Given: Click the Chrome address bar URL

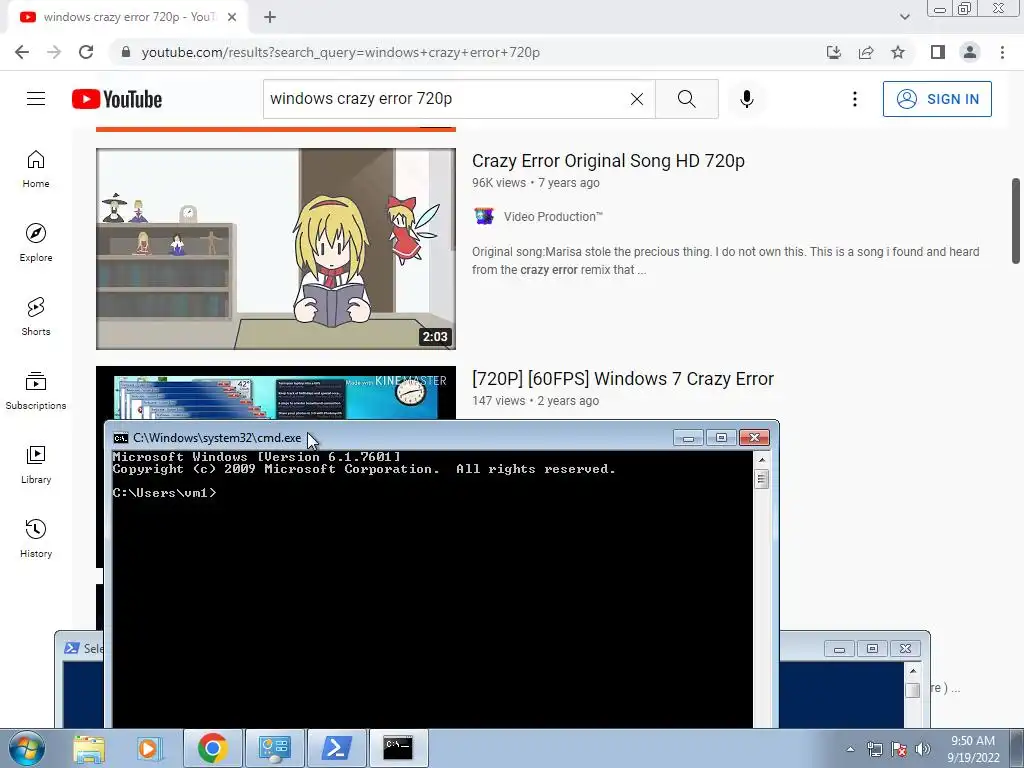Looking at the screenshot, I should [340, 52].
